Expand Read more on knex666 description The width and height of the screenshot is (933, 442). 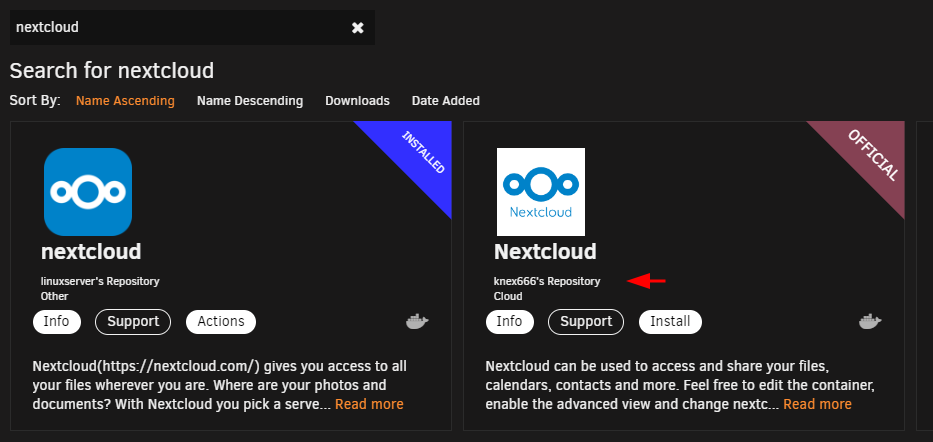[817, 405]
